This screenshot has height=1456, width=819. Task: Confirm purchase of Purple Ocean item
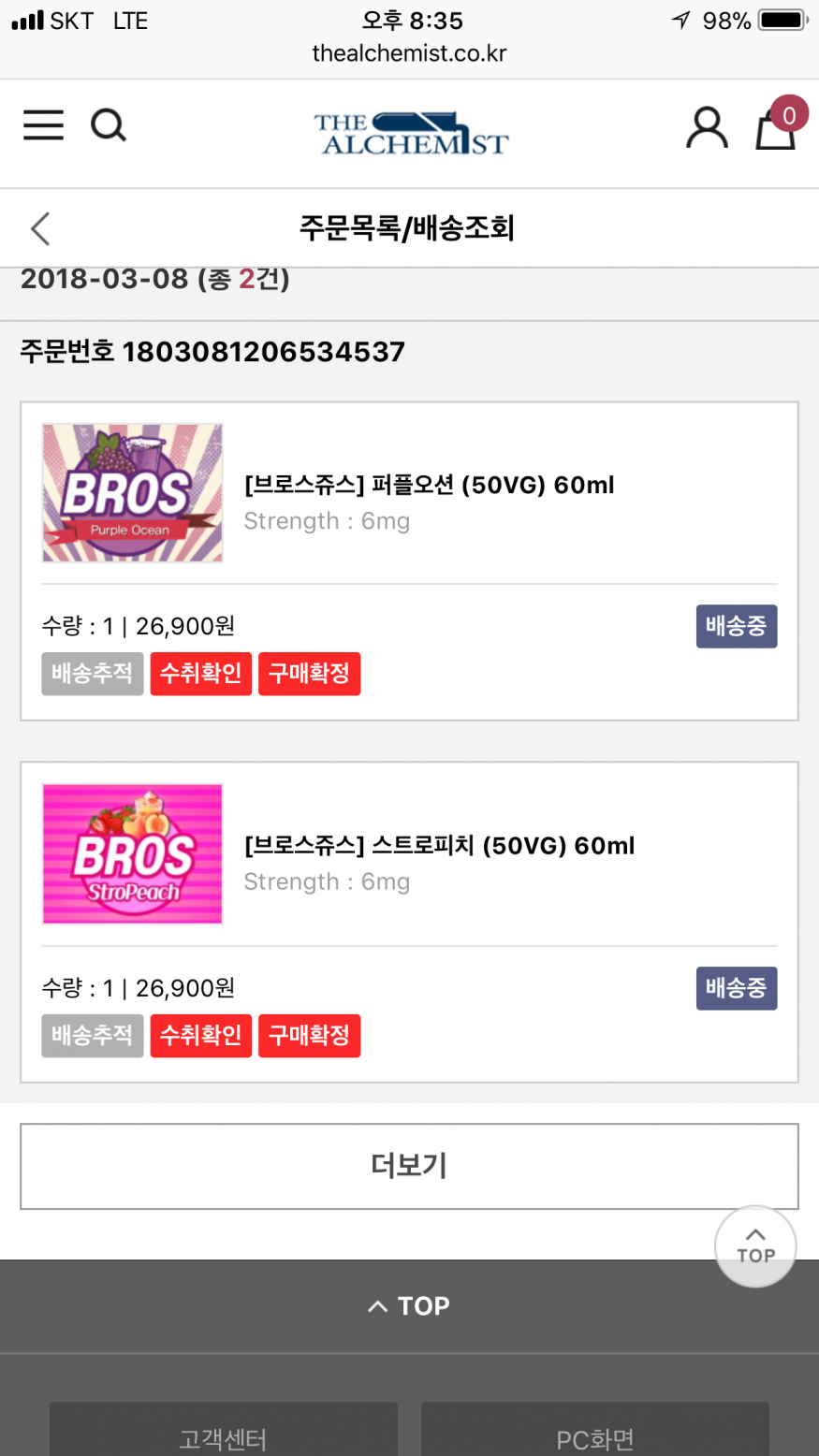pos(309,674)
